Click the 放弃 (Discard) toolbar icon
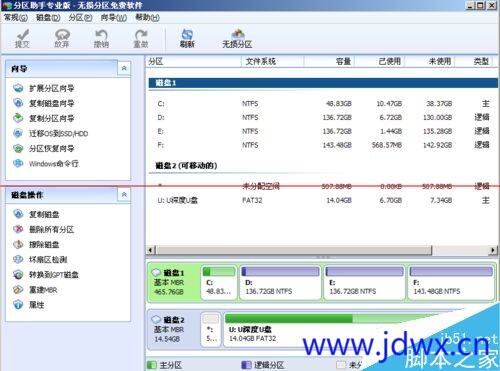 tap(62, 38)
